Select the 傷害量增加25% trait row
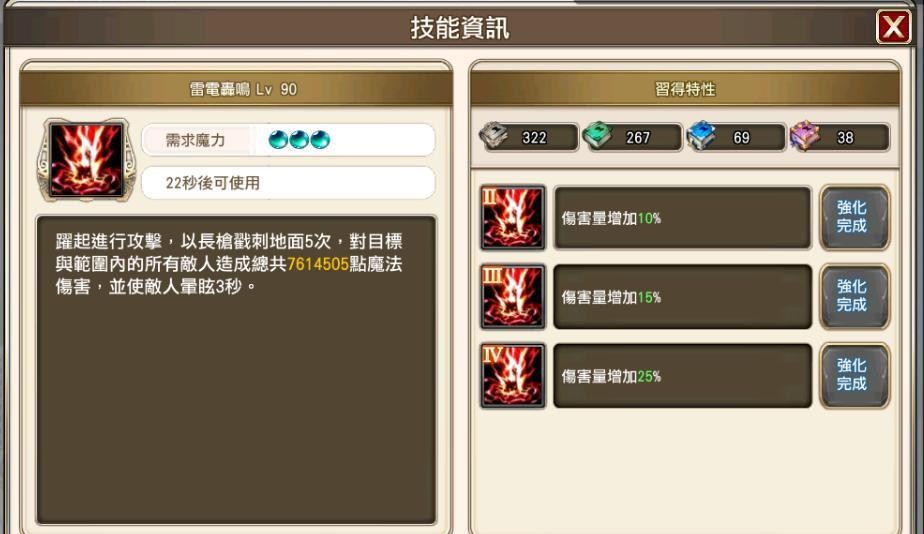924x534 pixels. (x=682, y=376)
